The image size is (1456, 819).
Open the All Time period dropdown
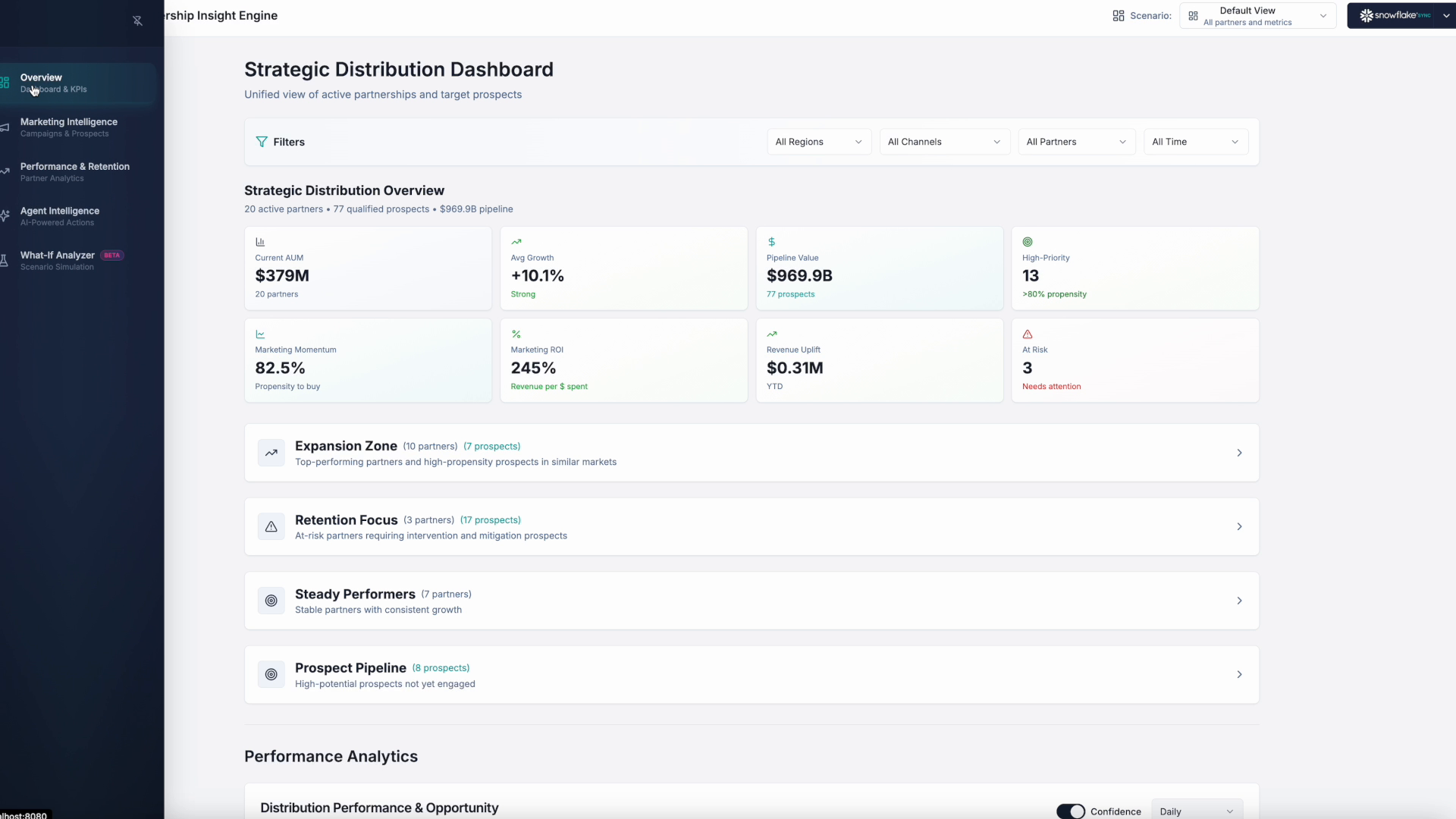point(1195,142)
